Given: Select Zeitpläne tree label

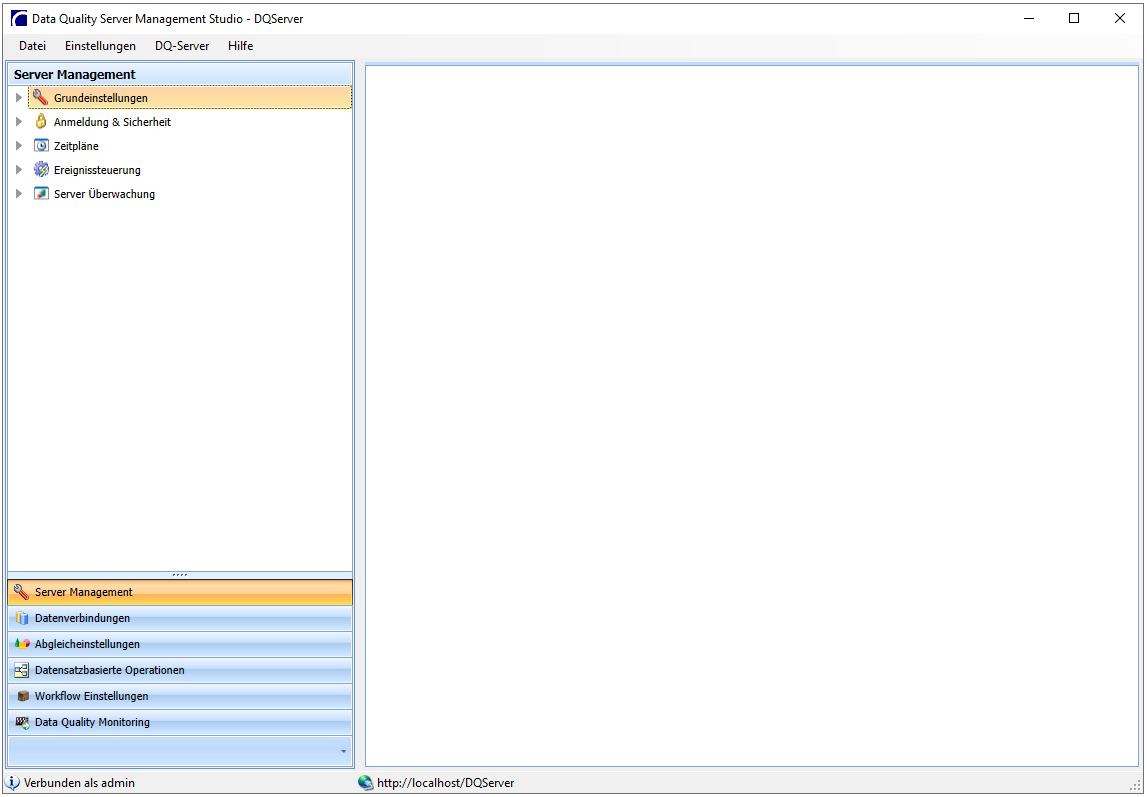Looking at the screenshot, I should [x=76, y=146].
